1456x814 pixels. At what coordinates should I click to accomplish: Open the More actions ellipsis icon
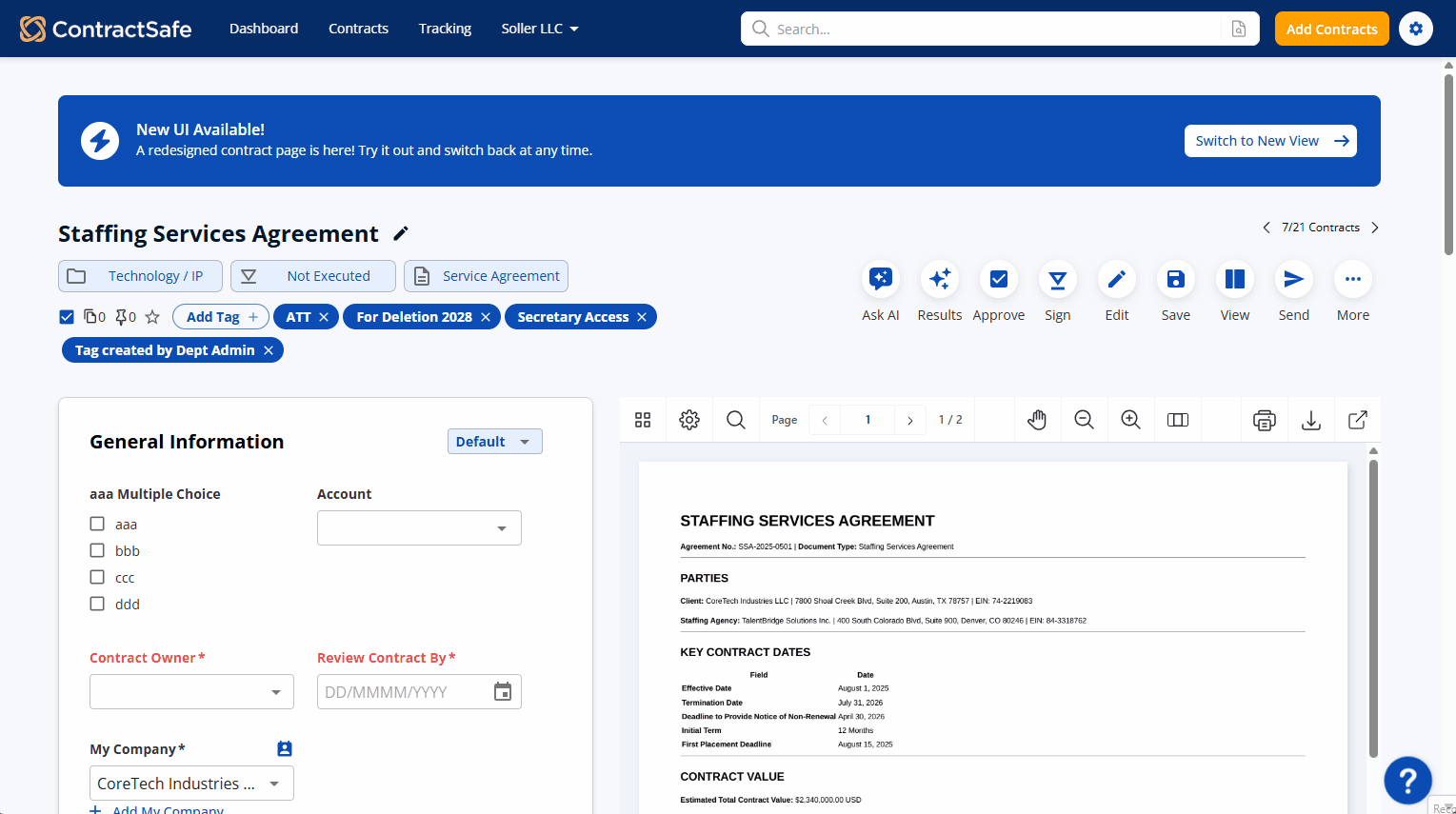click(1353, 279)
